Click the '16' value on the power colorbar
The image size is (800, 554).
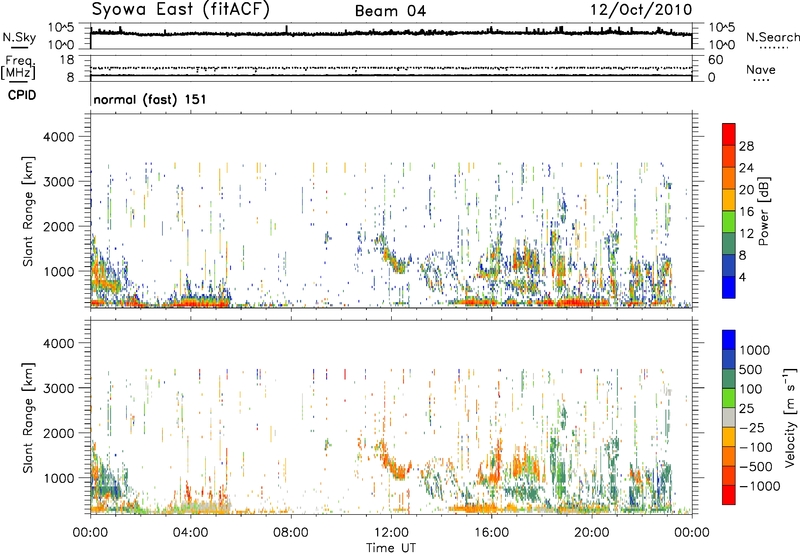point(746,212)
